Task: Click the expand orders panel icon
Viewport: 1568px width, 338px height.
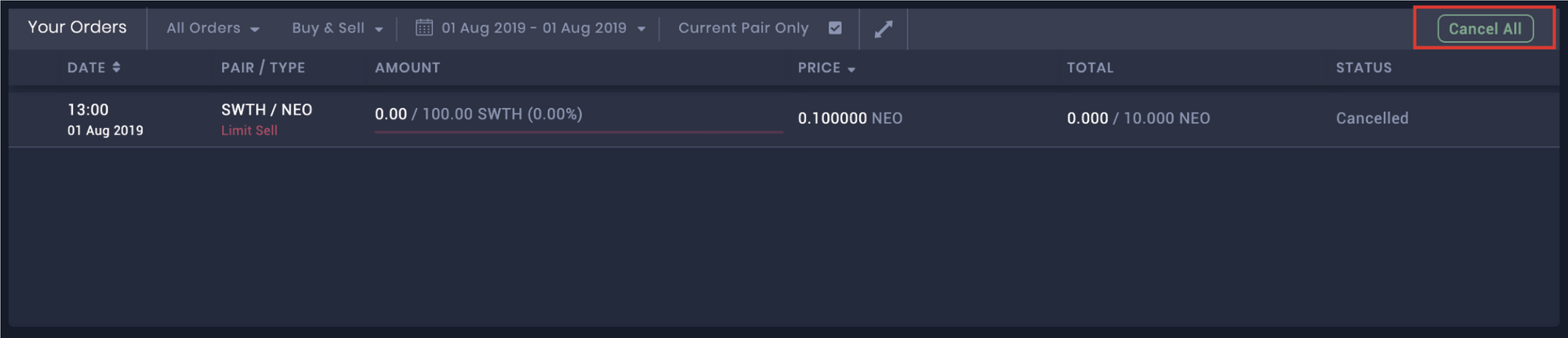Action: click(884, 29)
